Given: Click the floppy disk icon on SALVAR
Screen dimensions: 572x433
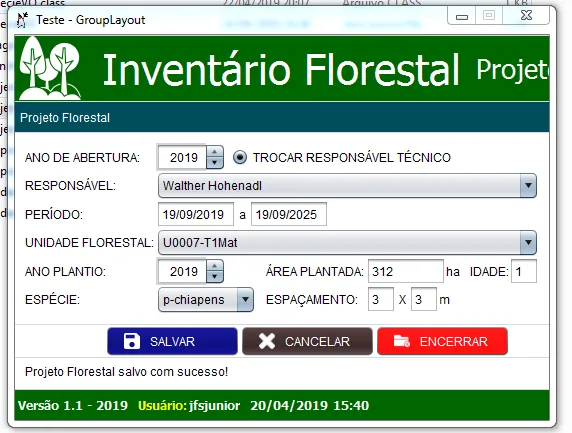Looking at the screenshot, I should point(132,341).
